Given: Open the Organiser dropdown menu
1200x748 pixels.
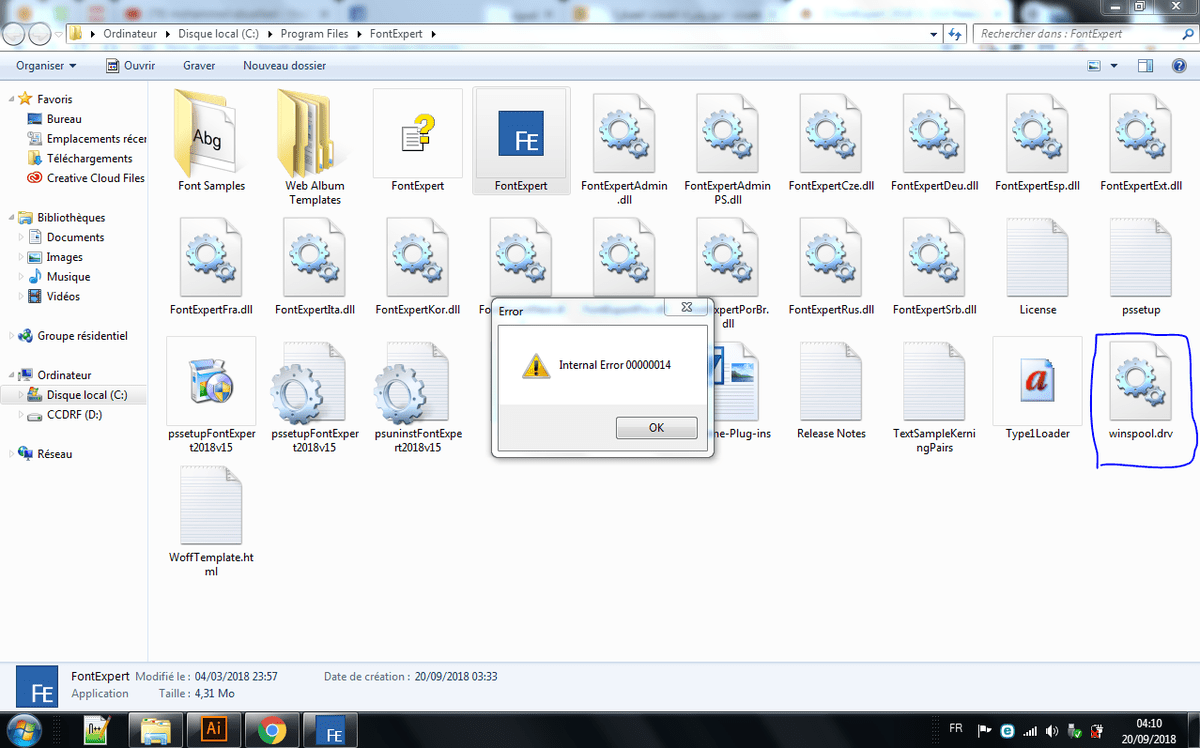Looking at the screenshot, I should 46,65.
